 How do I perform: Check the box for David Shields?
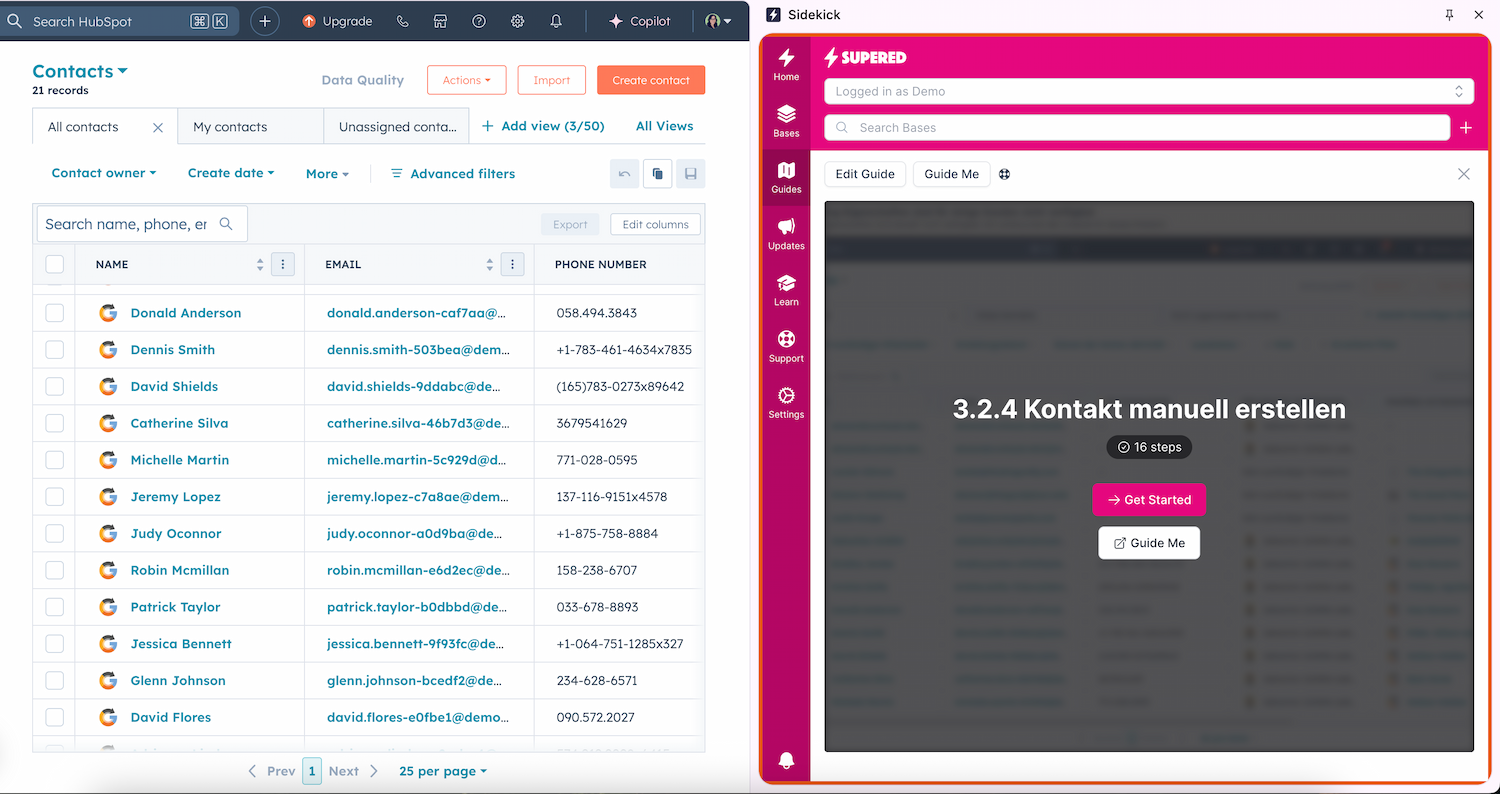(x=54, y=386)
